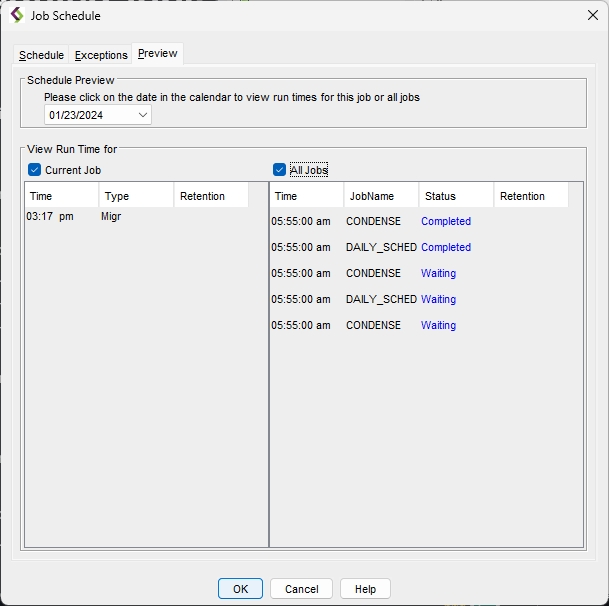The height and width of the screenshot is (606, 609).
Task: Sort current job list by Time column
Action: (61, 196)
